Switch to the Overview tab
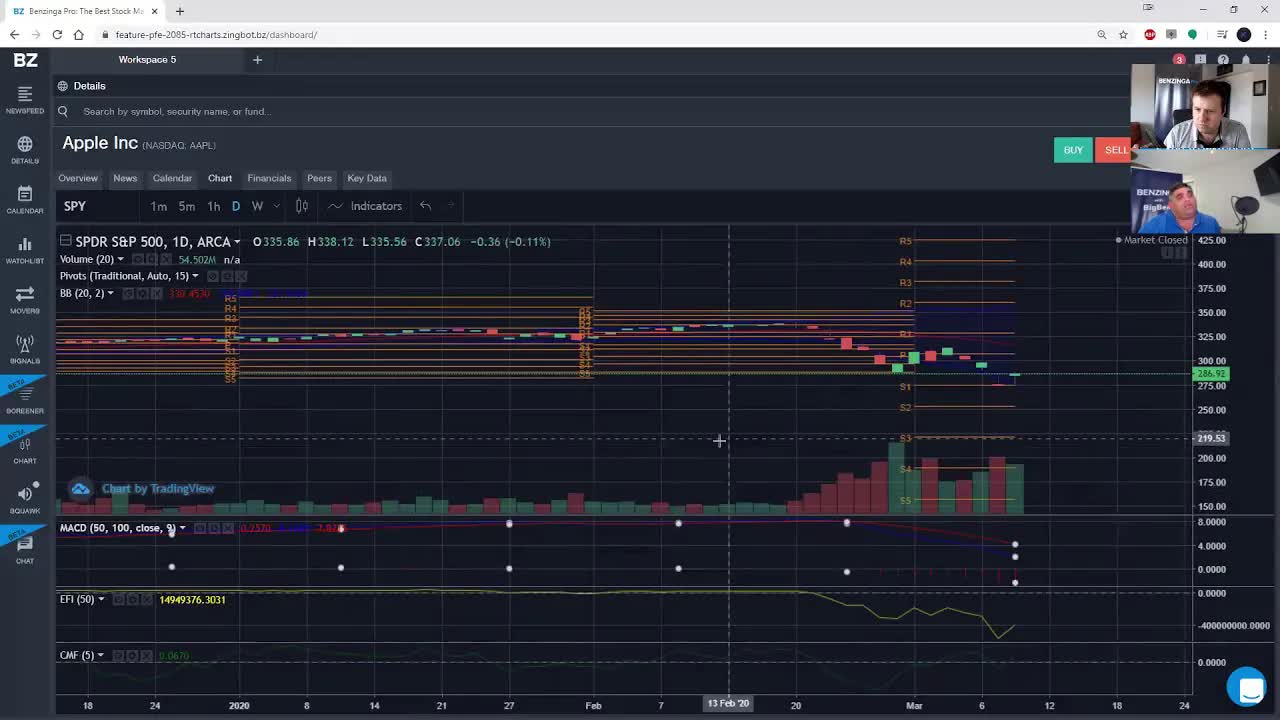Viewport: 1280px width, 720px height. (x=78, y=178)
